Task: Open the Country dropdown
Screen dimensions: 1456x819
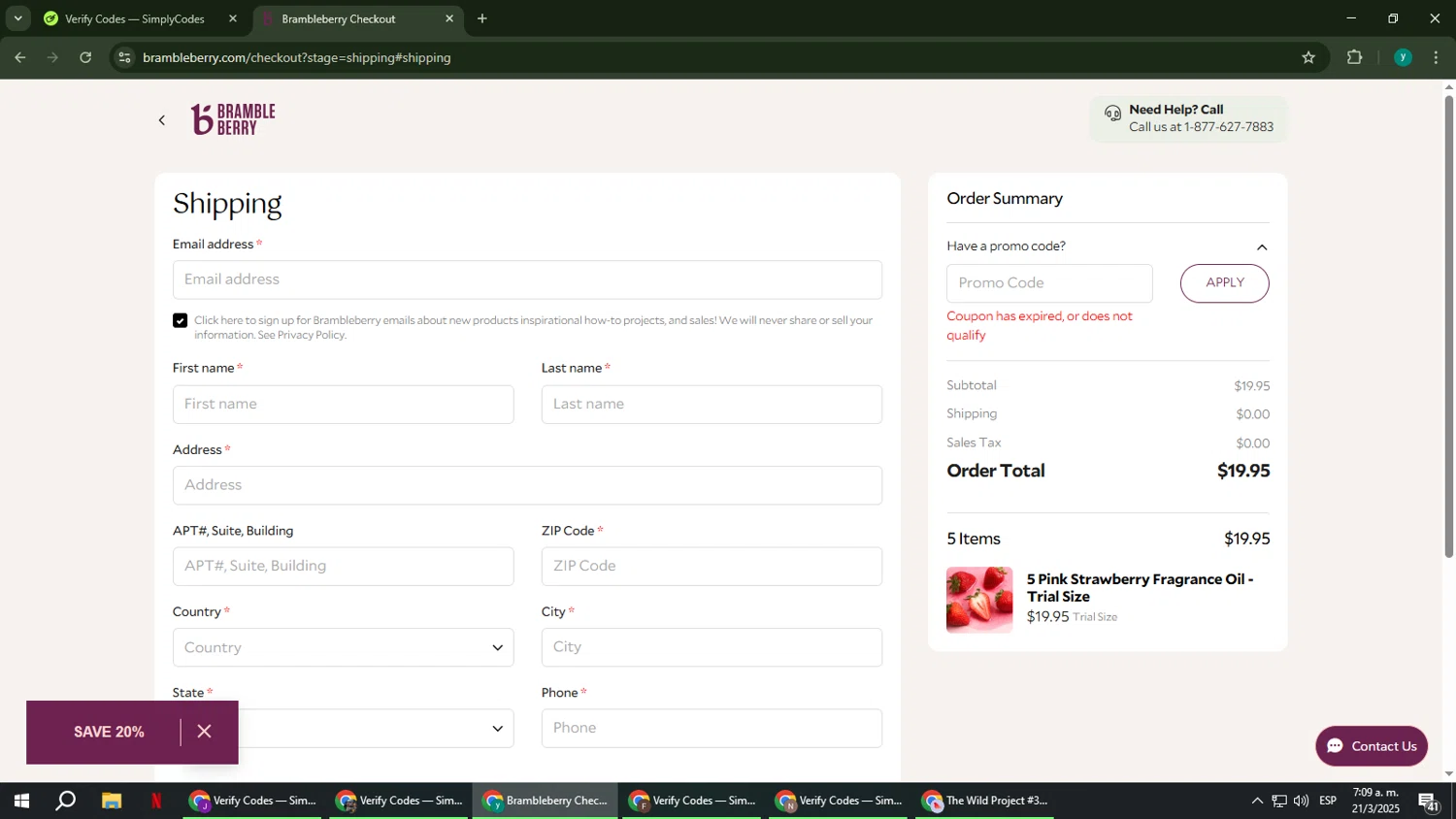Action: pyautogui.click(x=343, y=647)
